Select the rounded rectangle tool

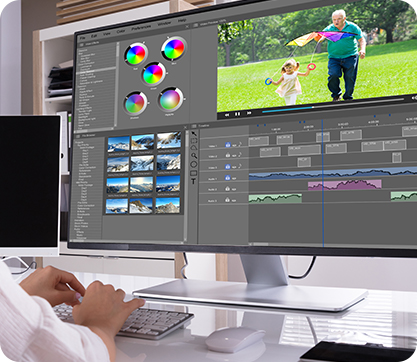tap(193, 173)
